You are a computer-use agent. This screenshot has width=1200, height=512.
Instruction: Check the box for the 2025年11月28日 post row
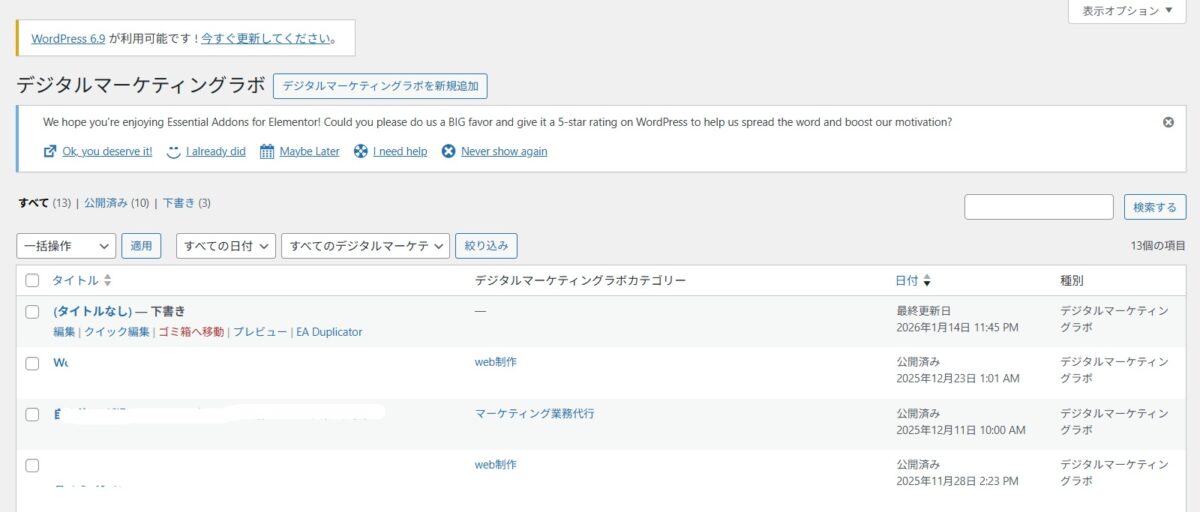[32, 465]
